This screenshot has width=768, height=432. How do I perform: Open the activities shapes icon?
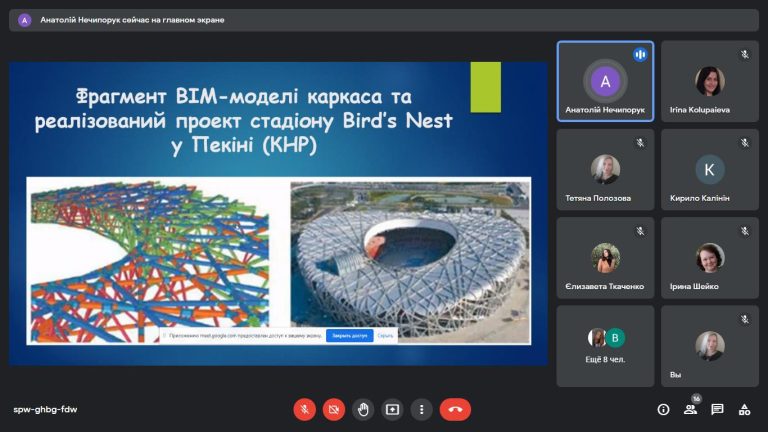744,409
